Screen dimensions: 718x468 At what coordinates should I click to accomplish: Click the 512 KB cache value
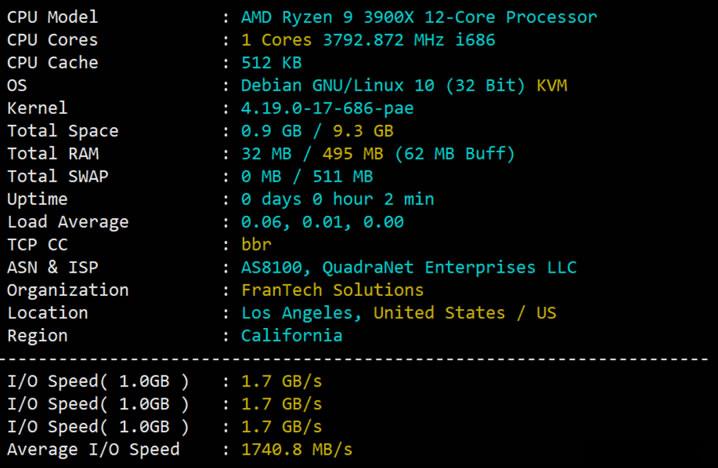(x=271, y=63)
